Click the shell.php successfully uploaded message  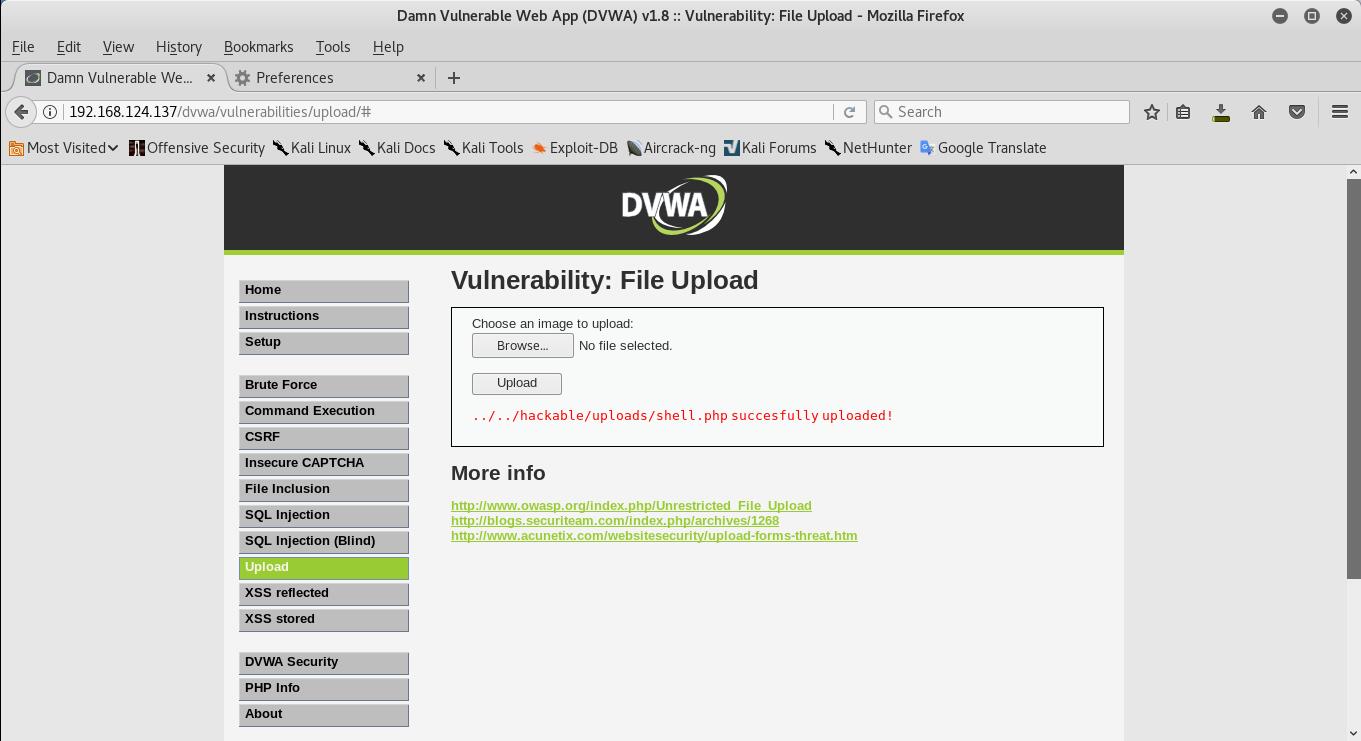point(683,416)
